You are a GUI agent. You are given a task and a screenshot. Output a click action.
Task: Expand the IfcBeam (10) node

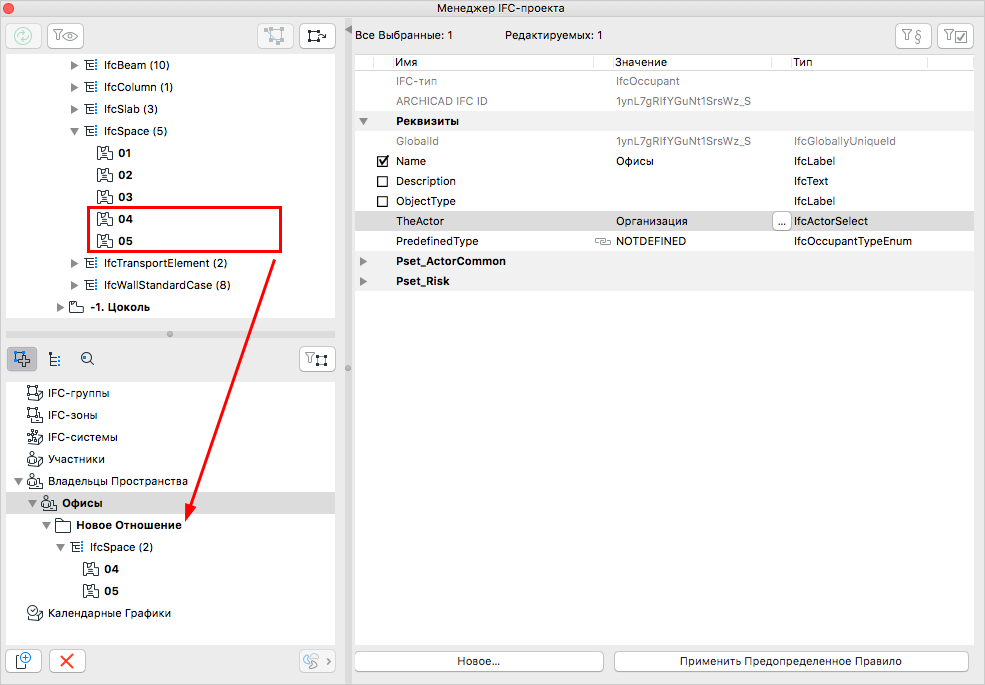click(x=74, y=65)
